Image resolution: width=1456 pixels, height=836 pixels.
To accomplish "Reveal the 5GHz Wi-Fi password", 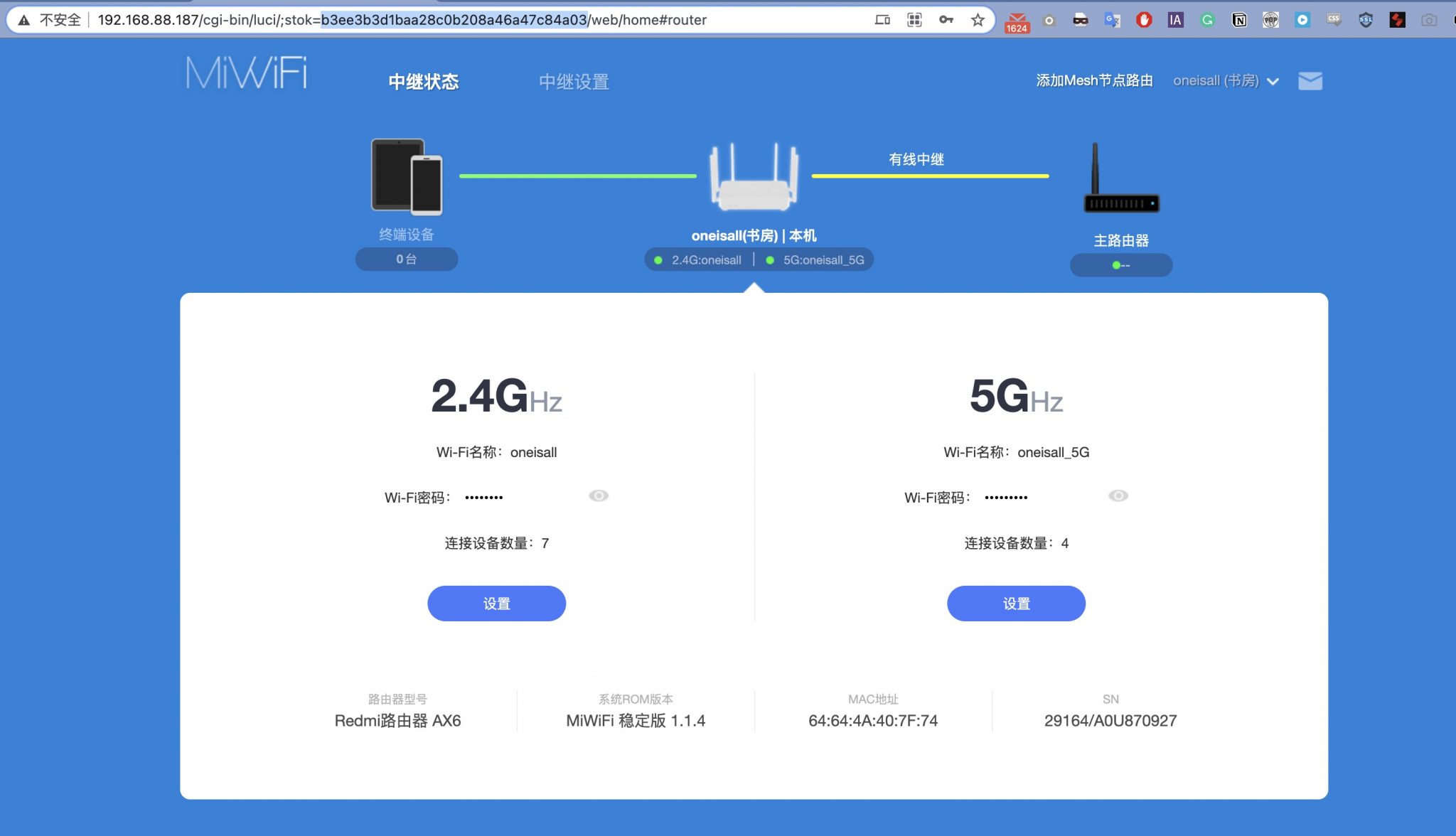I will coord(1118,495).
